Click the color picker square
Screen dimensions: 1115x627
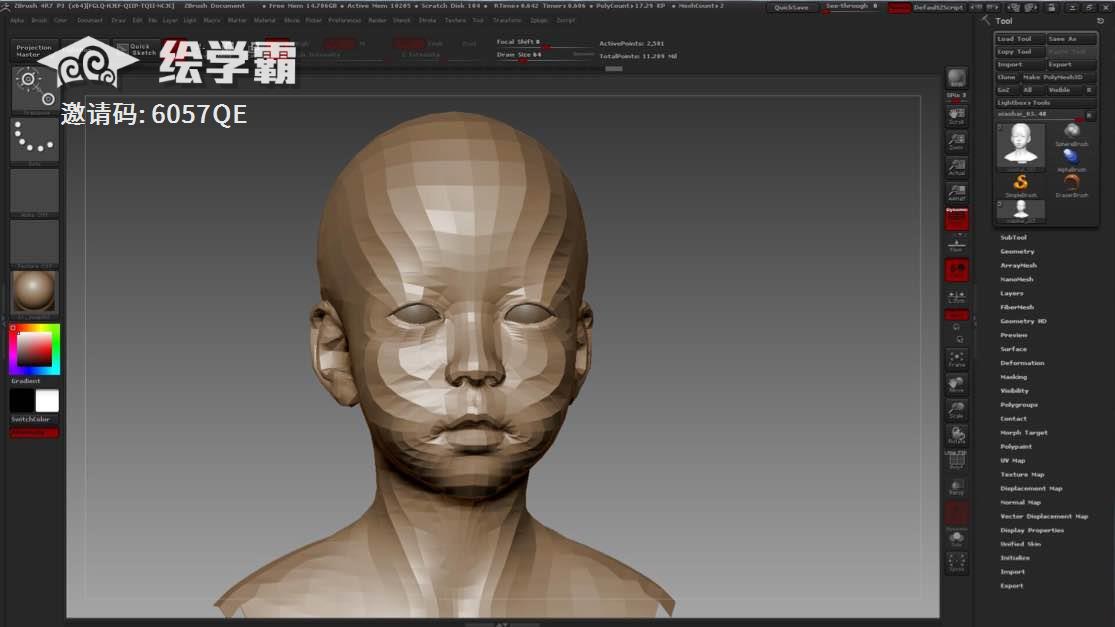(x=34, y=349)
